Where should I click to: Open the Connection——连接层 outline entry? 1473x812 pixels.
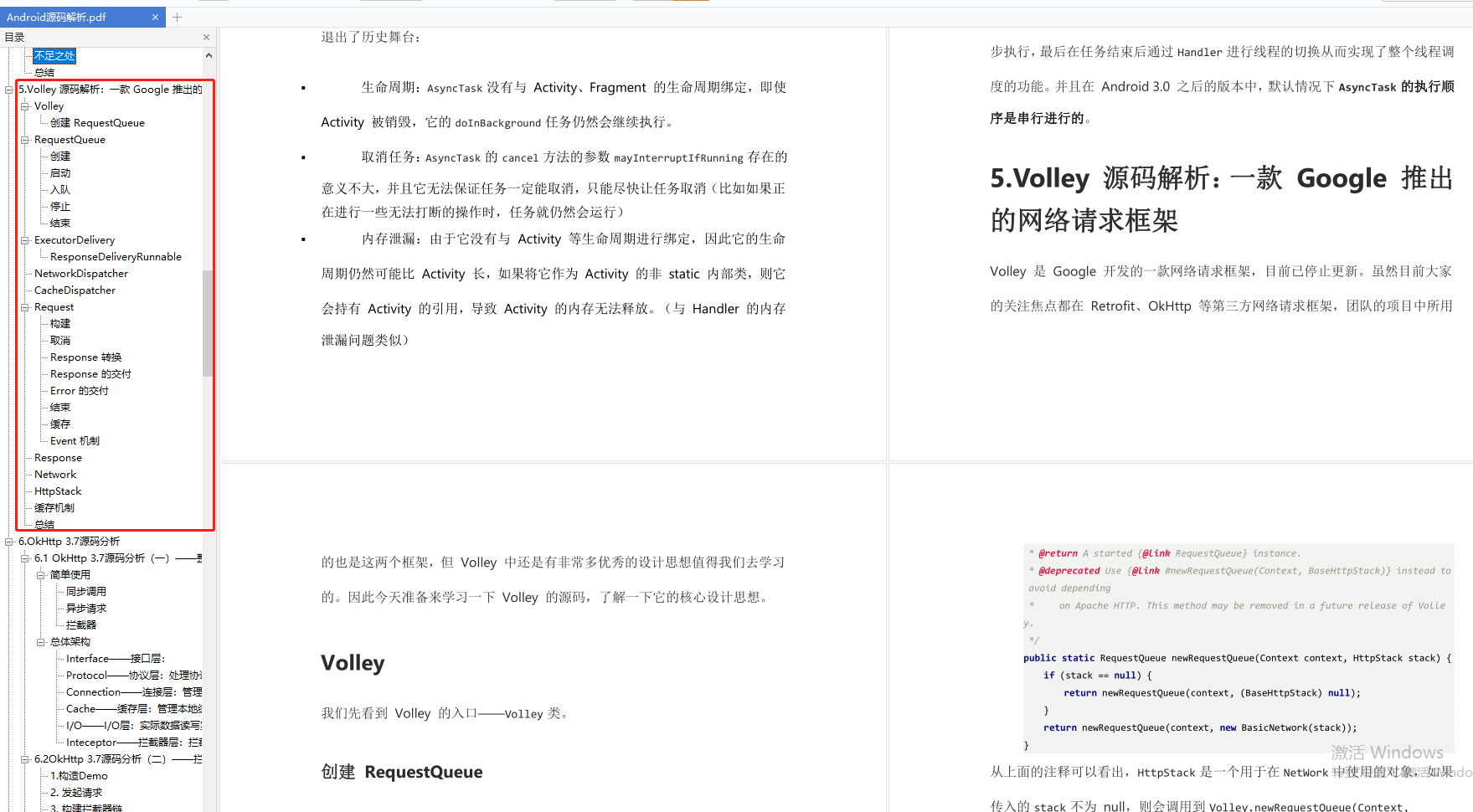click(x=134, y=692)
